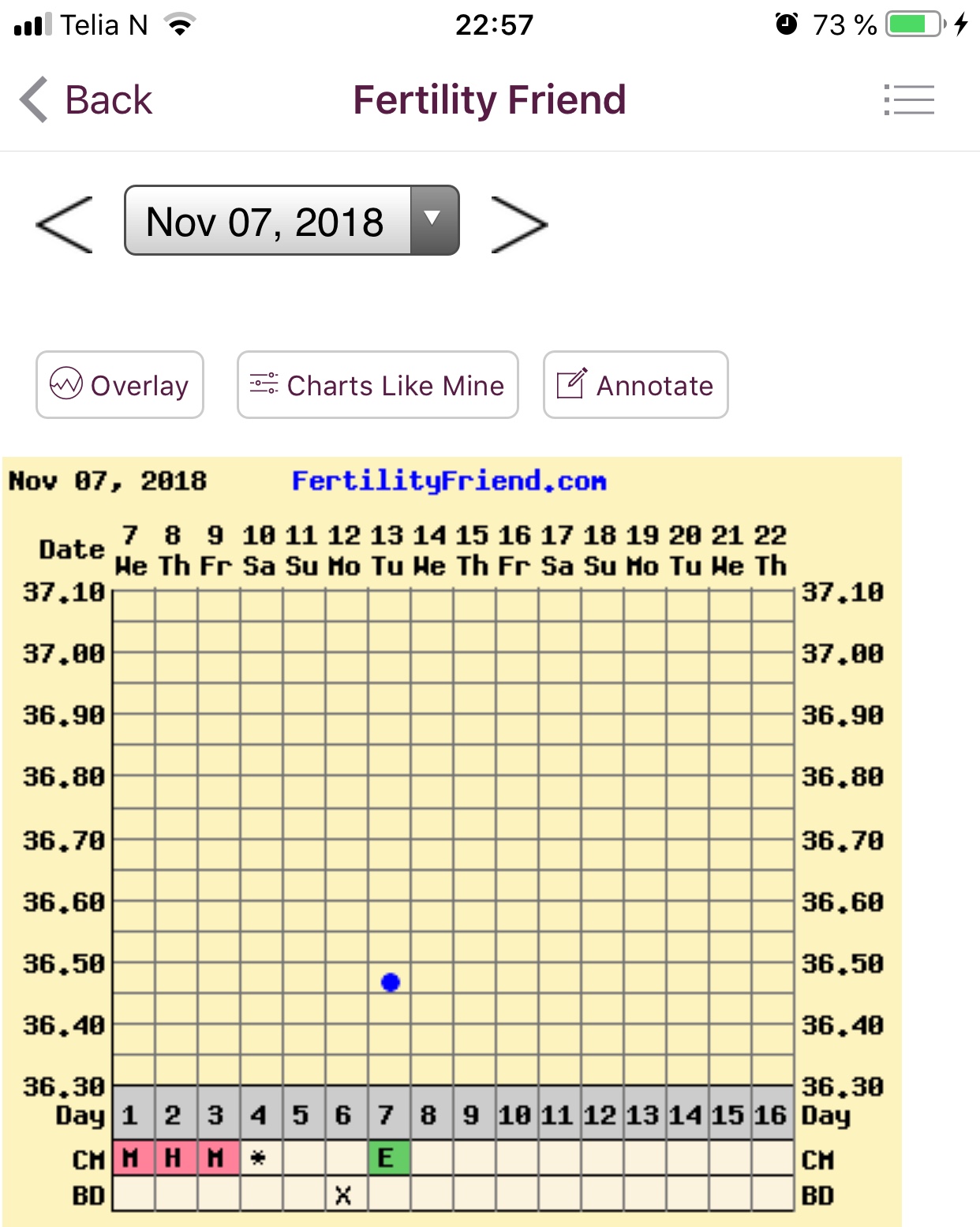Tap the X mark in BD row
Screen dimensions: 980x1227
coord(343,1195)
